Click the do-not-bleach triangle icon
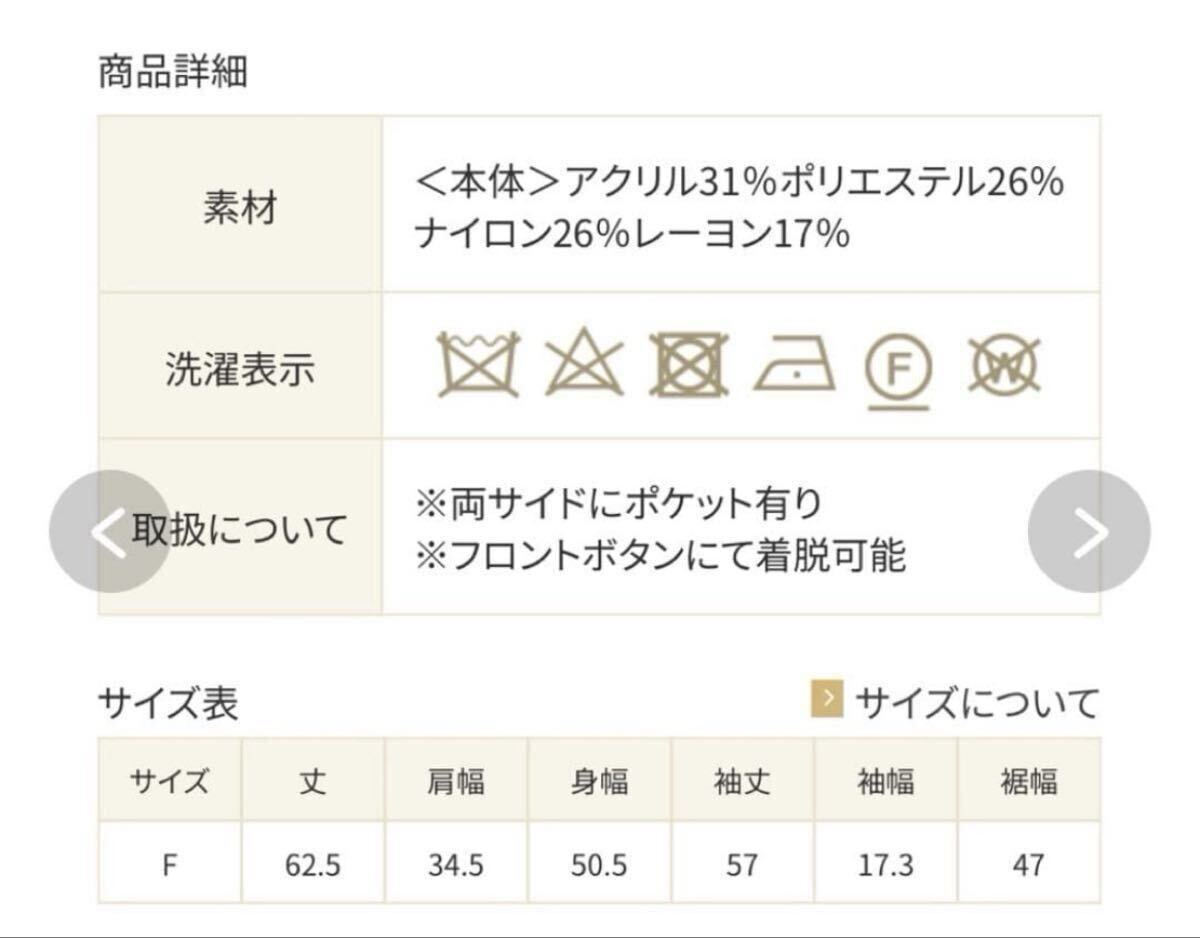This screenshot has height=938, width=1200. (583, 364)
